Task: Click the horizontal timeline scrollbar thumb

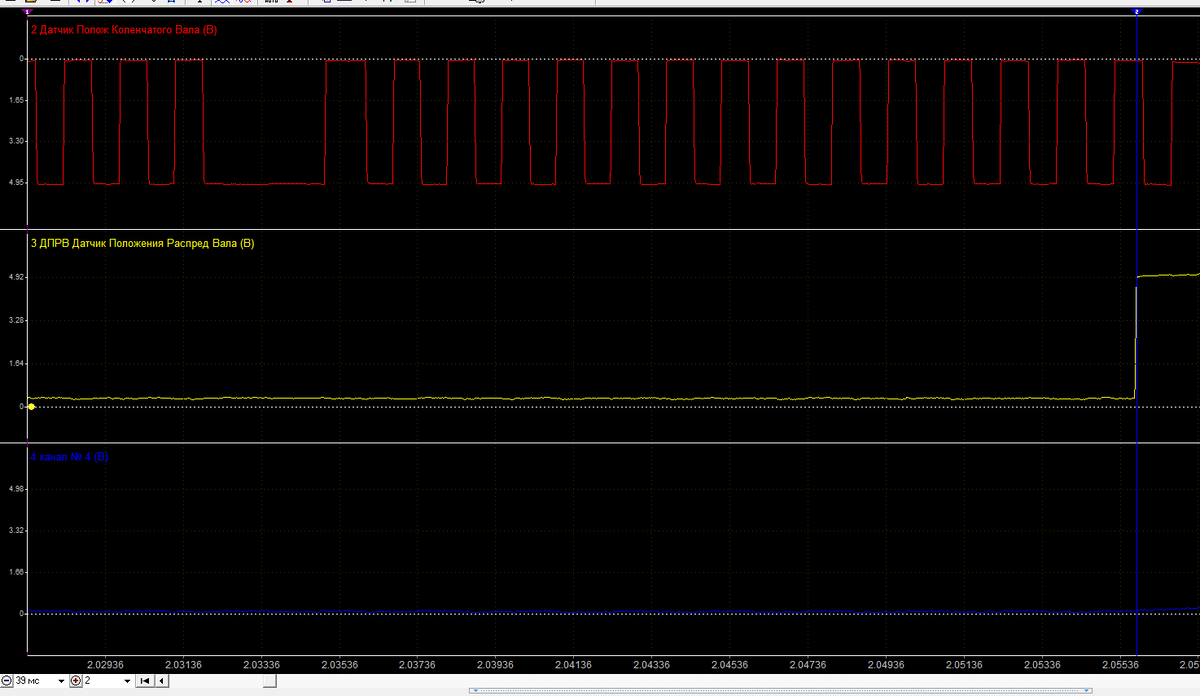Action: [268, 681]
